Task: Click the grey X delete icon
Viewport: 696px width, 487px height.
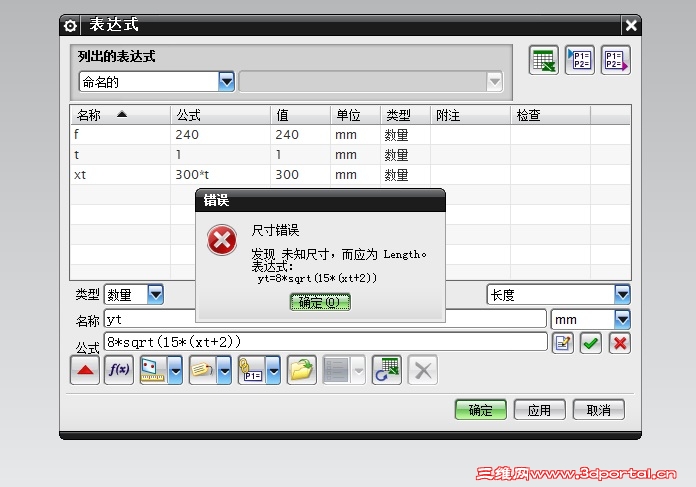Action: coord(423,370)
